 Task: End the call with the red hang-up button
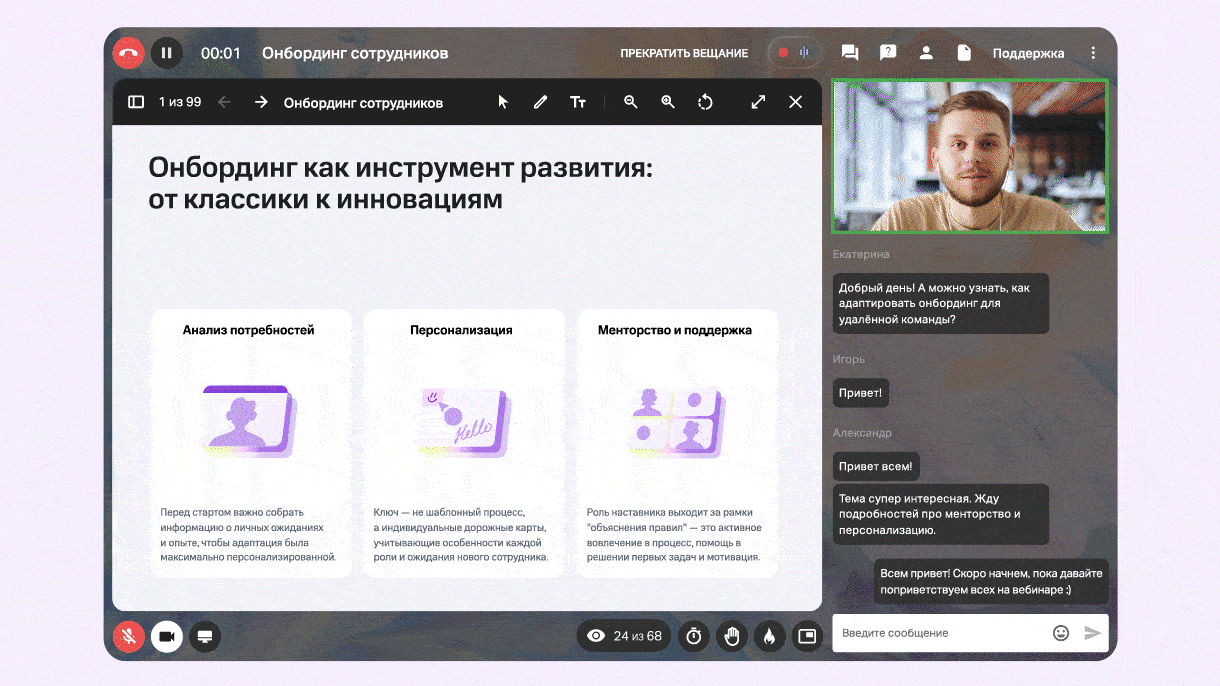128,53
